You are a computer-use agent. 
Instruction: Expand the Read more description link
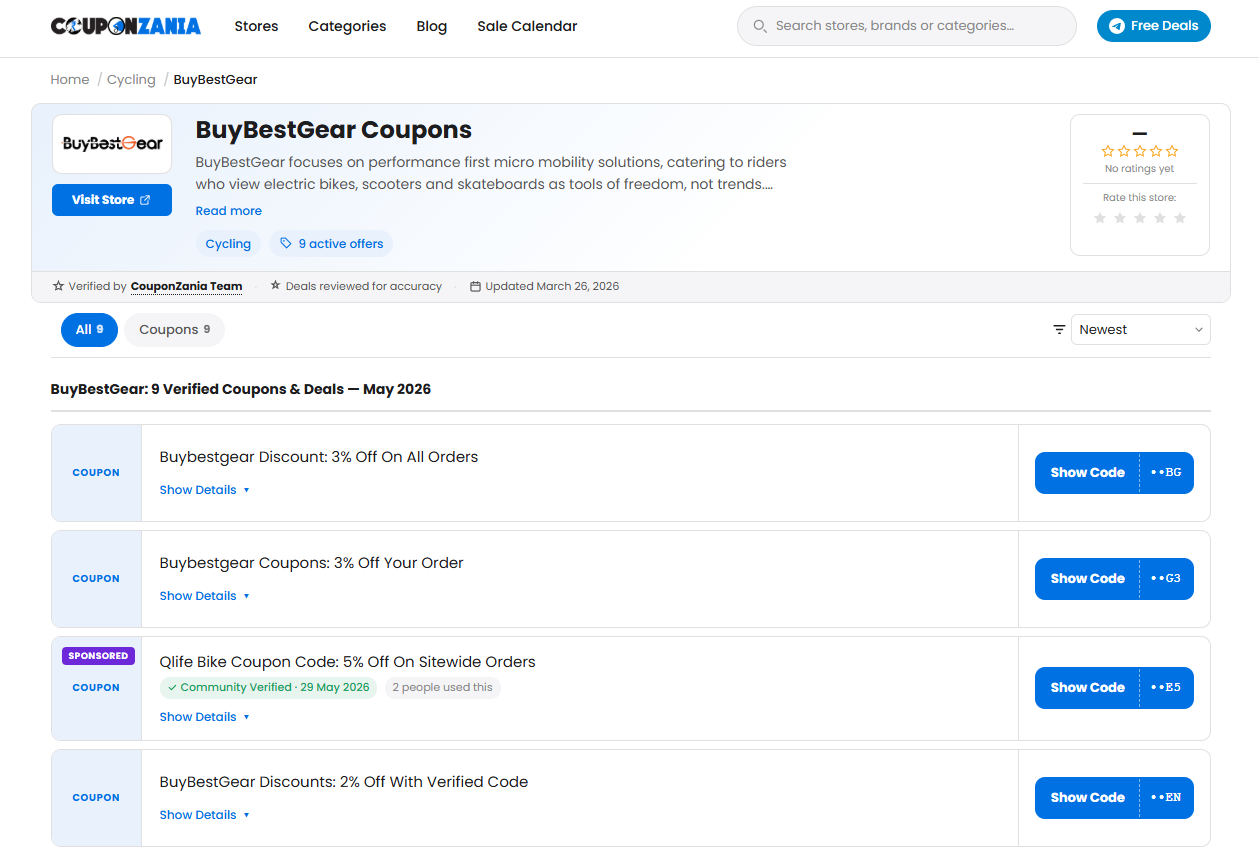[229, 211]
